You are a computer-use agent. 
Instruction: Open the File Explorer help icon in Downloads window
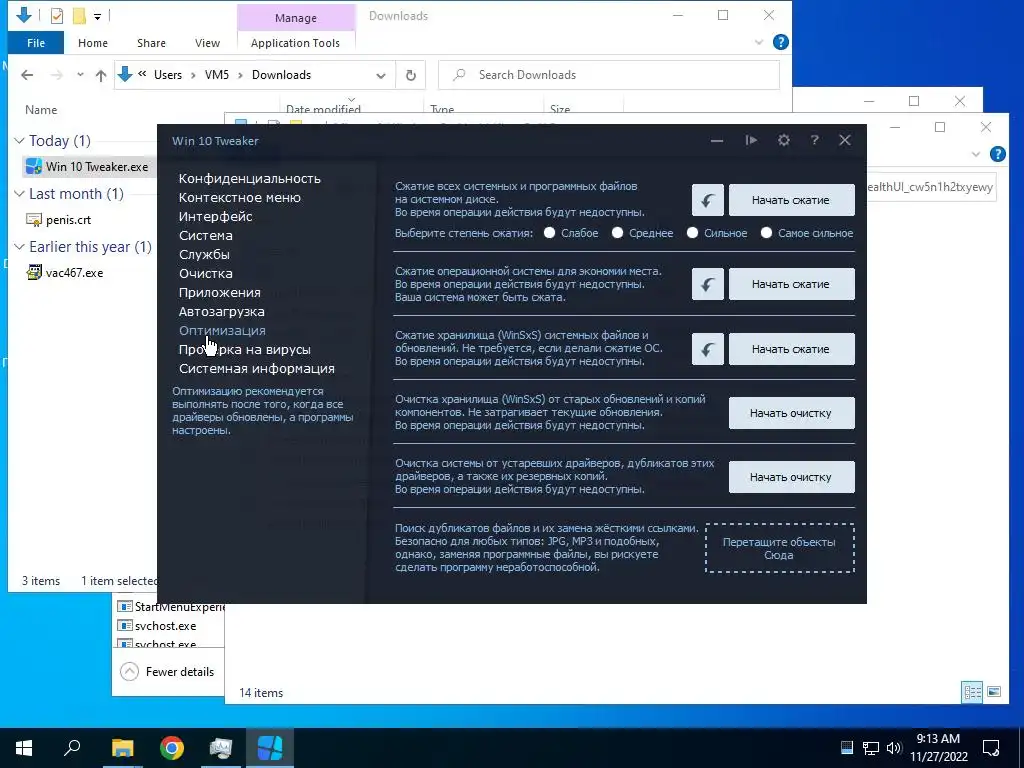coord(780,42)
